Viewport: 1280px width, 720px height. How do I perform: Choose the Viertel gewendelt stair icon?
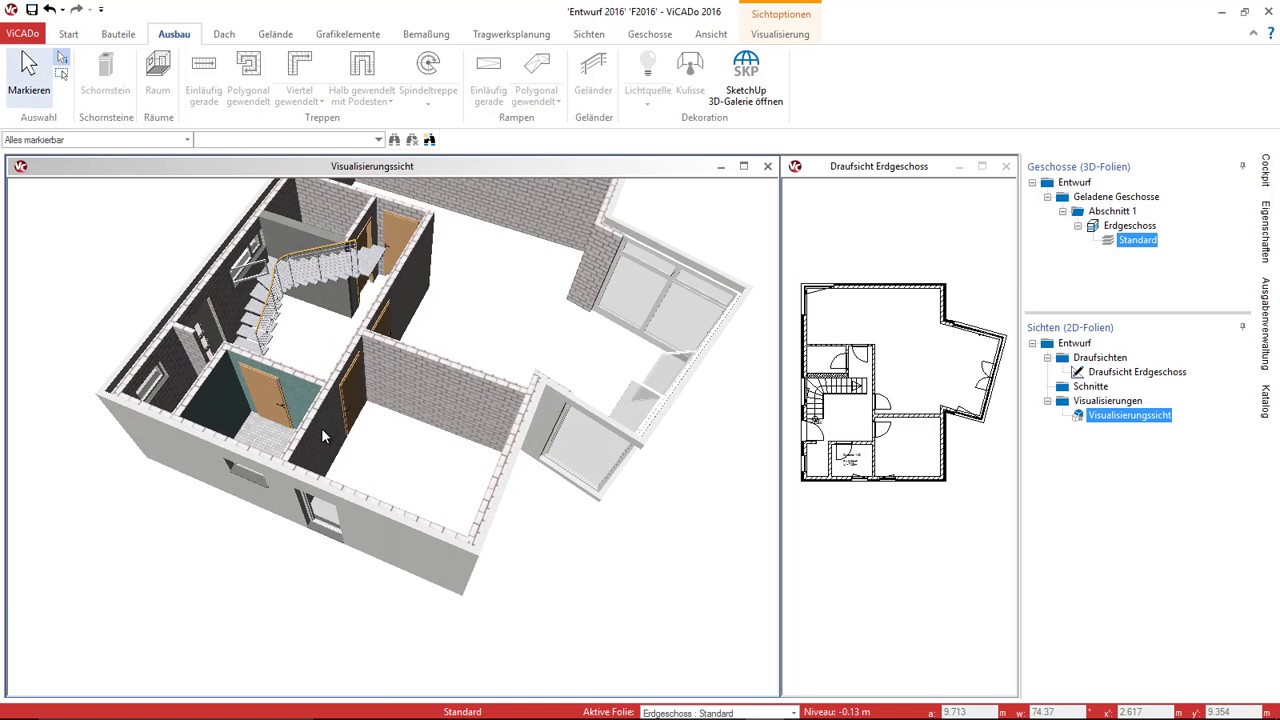(x=299, y=66)
